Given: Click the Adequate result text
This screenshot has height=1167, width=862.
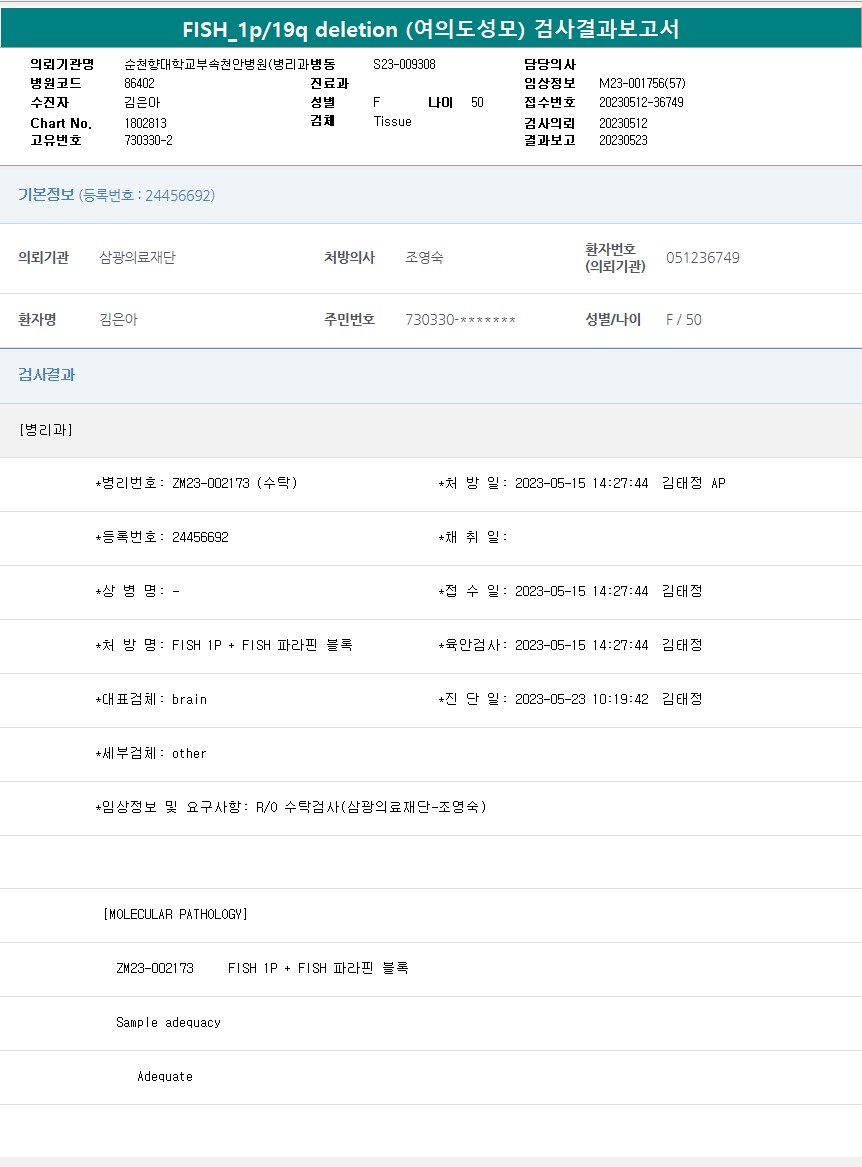Looking at the screenshot, I should 165,1077.
